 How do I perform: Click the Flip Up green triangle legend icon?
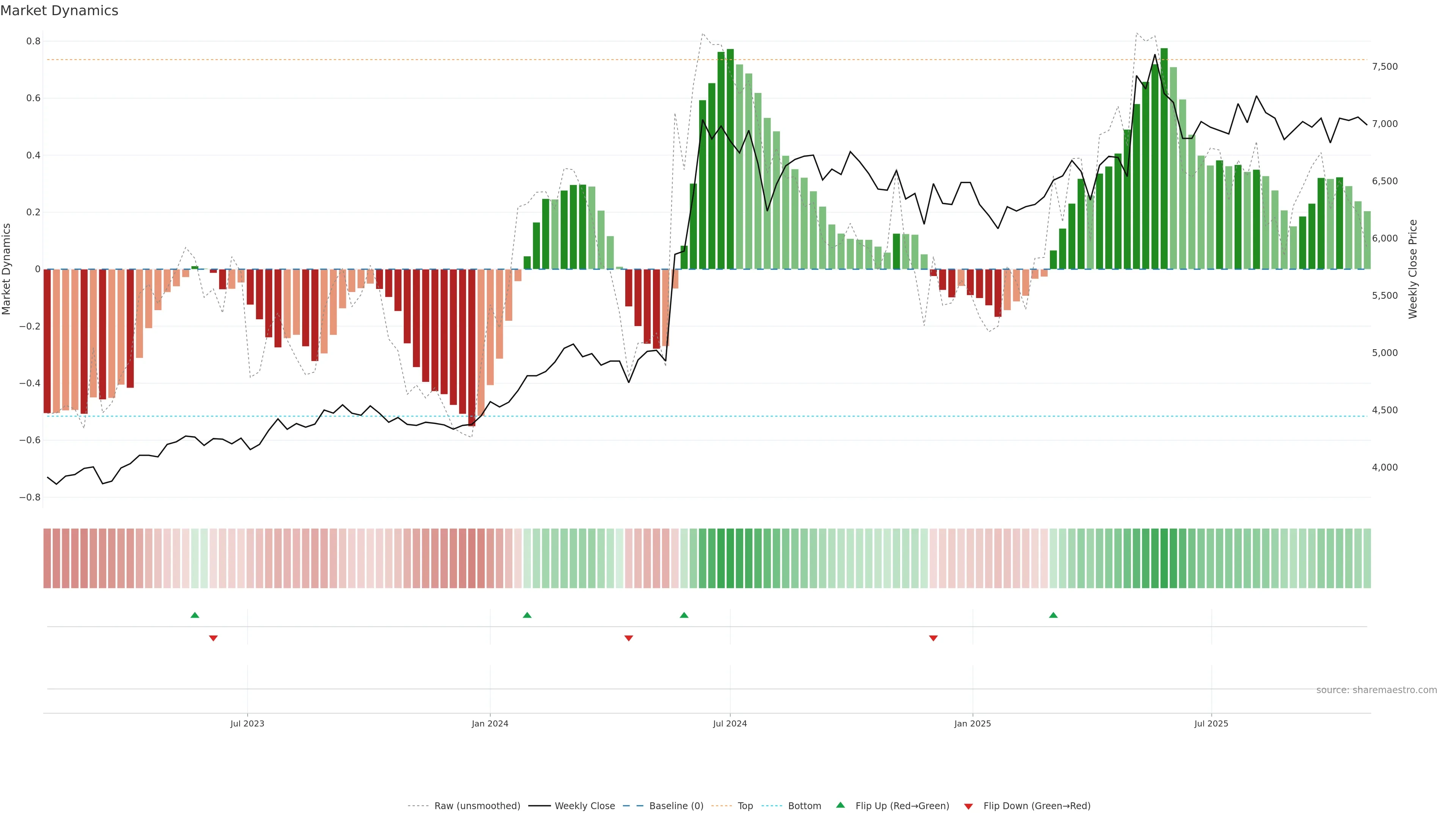[840, 805]
